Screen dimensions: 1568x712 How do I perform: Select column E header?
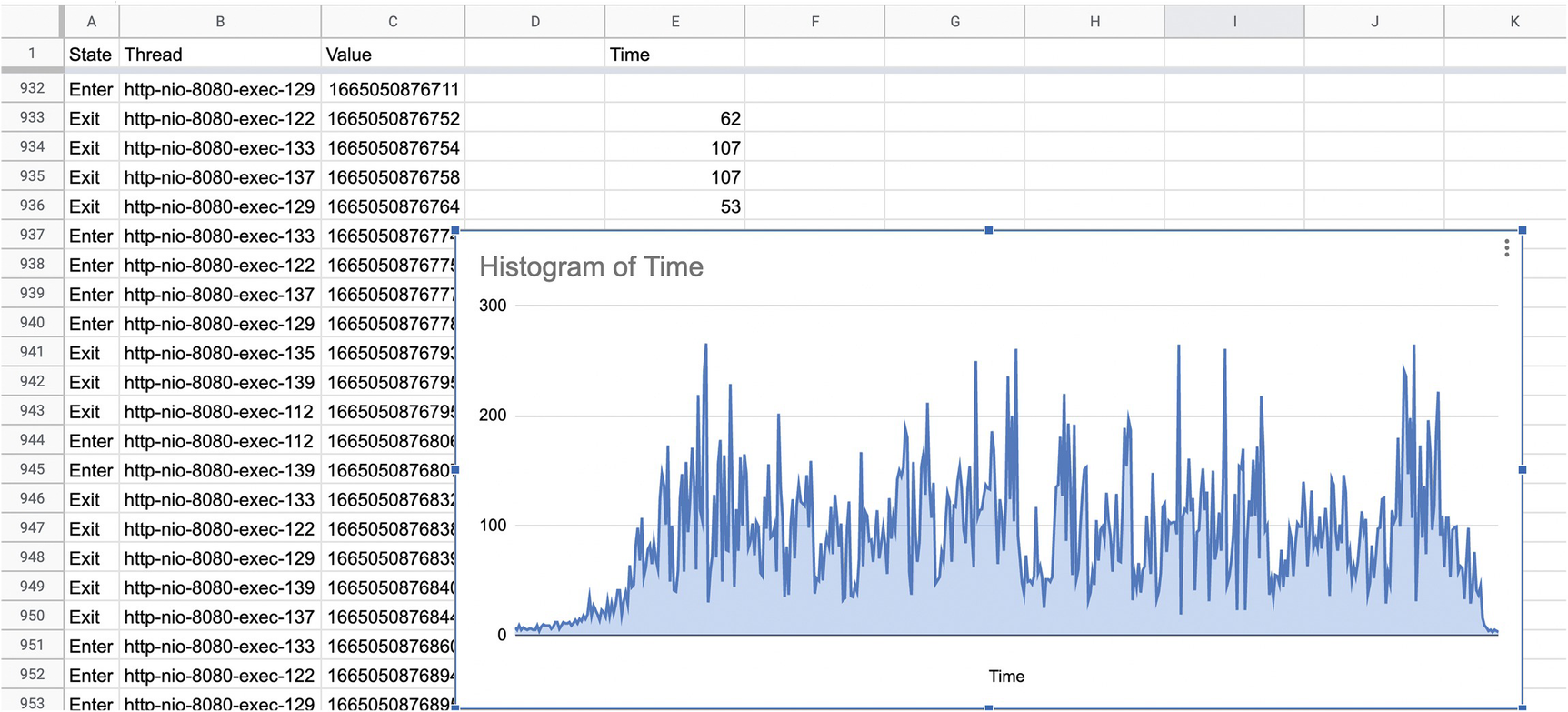tap(674, 21)
